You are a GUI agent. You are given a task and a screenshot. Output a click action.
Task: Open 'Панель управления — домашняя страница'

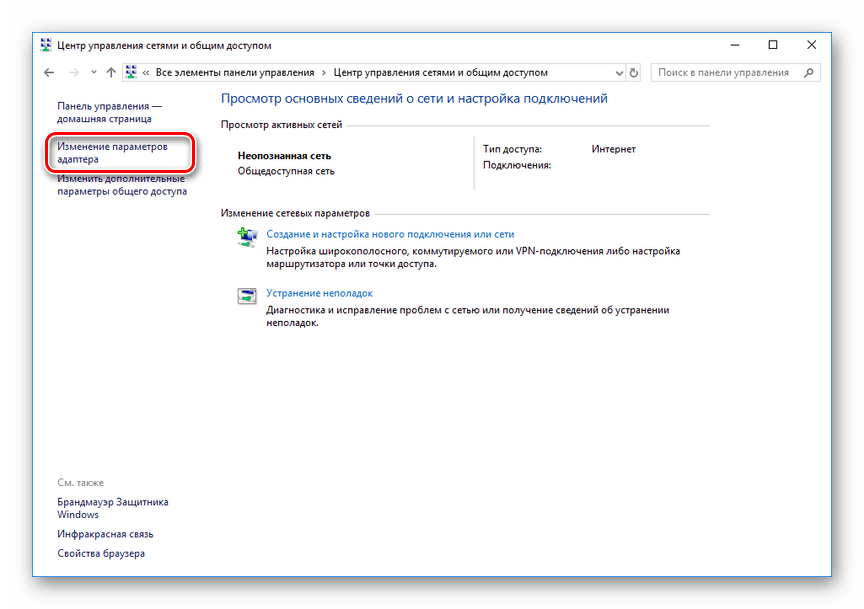tap(109, 112)
